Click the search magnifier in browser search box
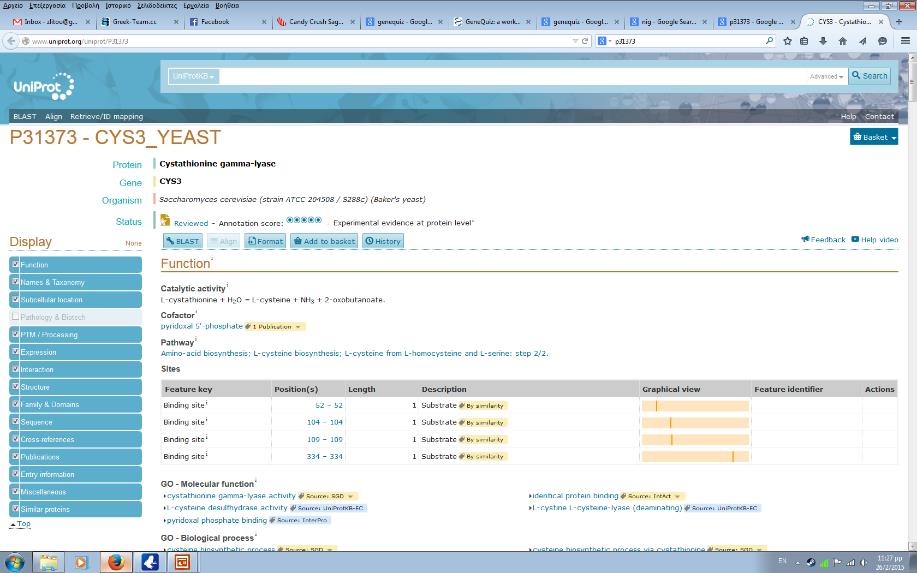Viewport: 917px width, 573px height. [769, 41]
